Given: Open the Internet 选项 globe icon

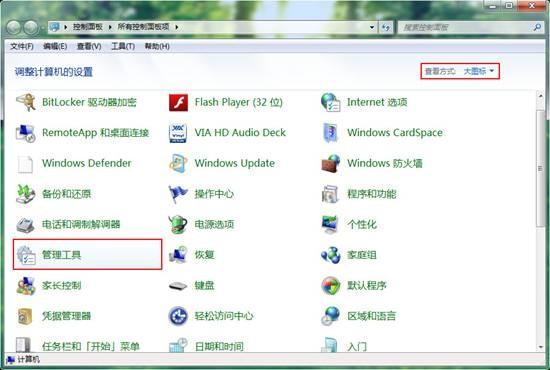Looking at the screenshot, I should click(330, 102).
